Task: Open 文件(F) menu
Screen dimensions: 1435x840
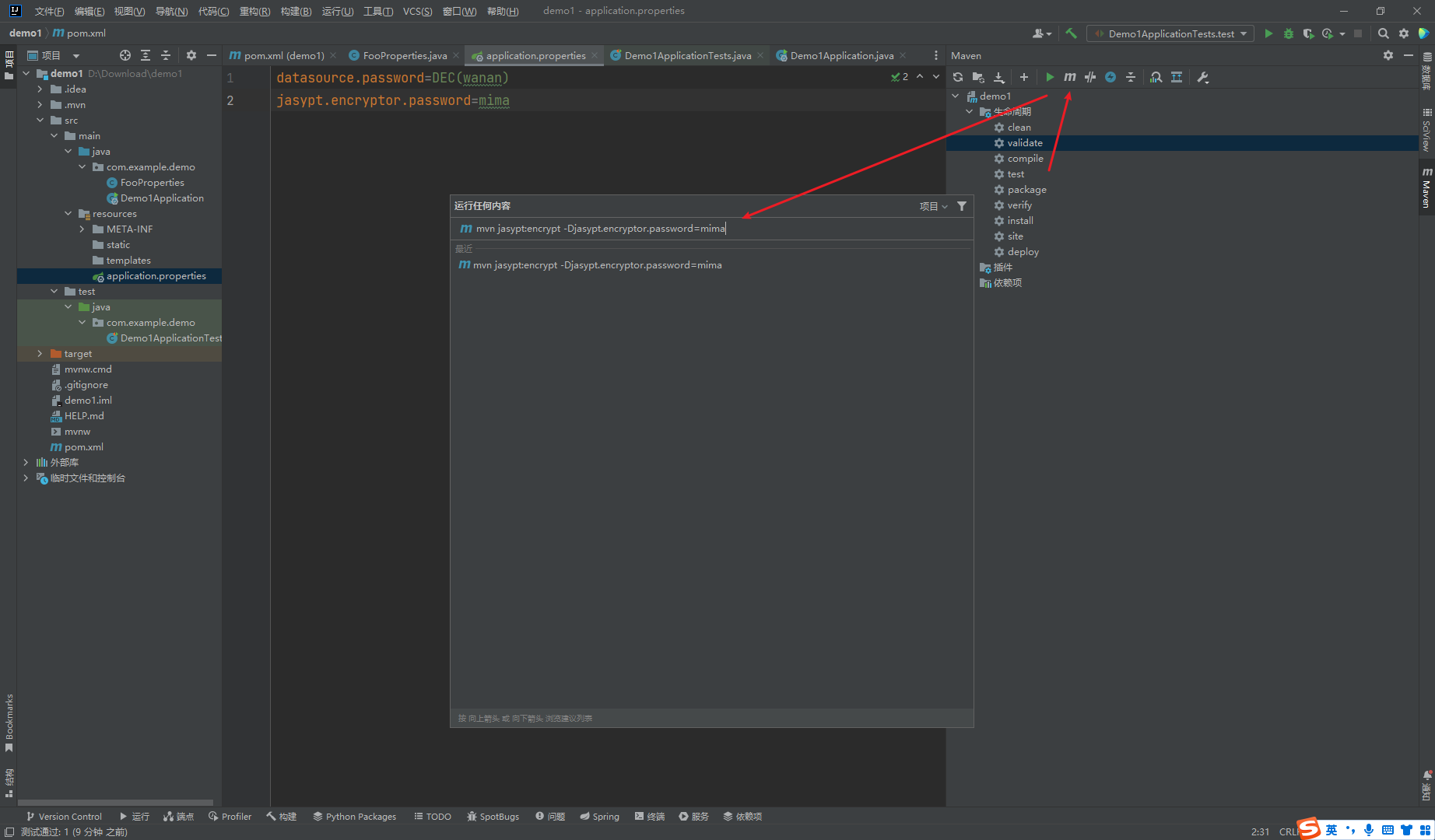Action: tap(49, 11)
